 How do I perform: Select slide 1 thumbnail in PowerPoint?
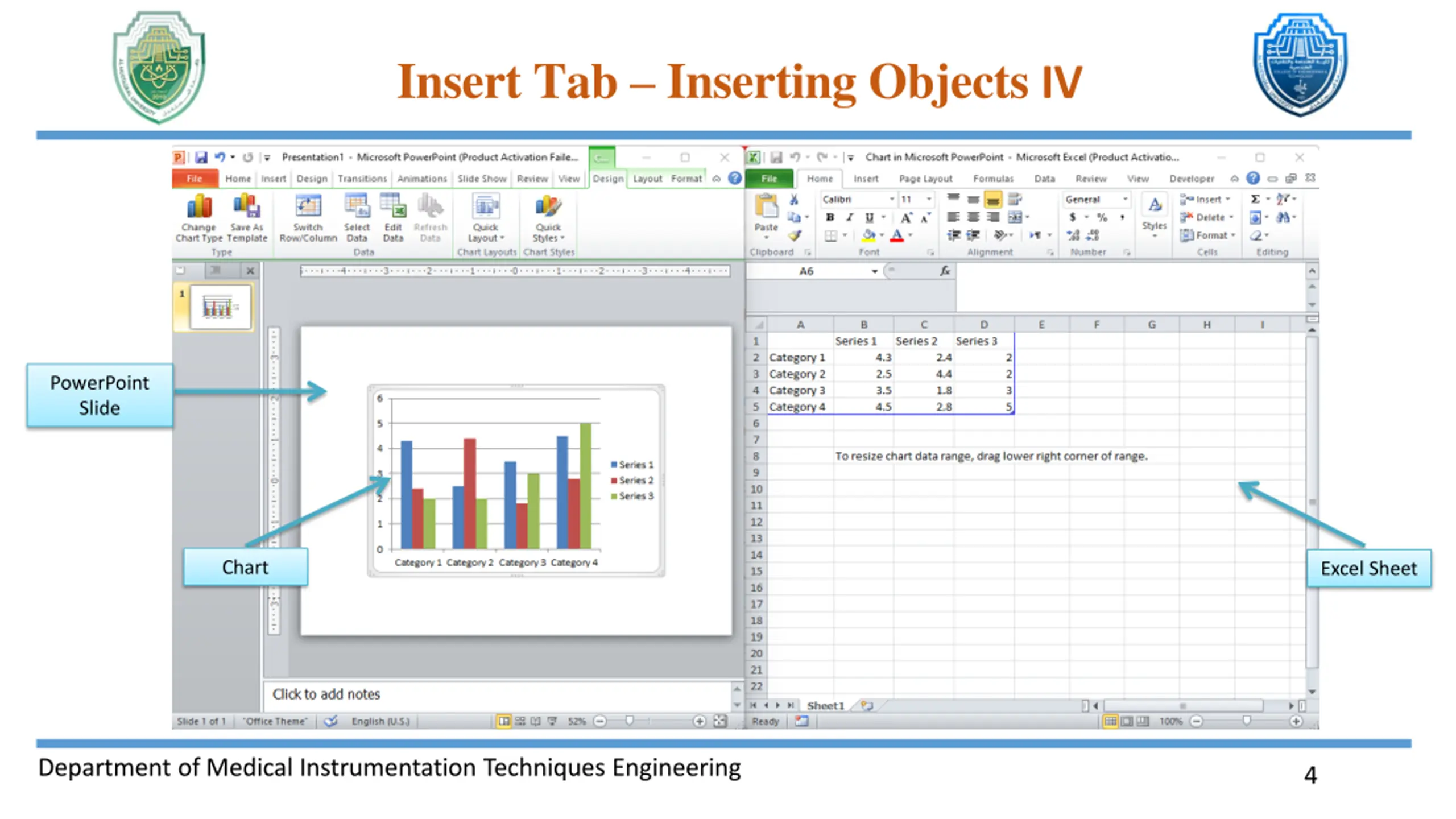[x=221, y=307]
